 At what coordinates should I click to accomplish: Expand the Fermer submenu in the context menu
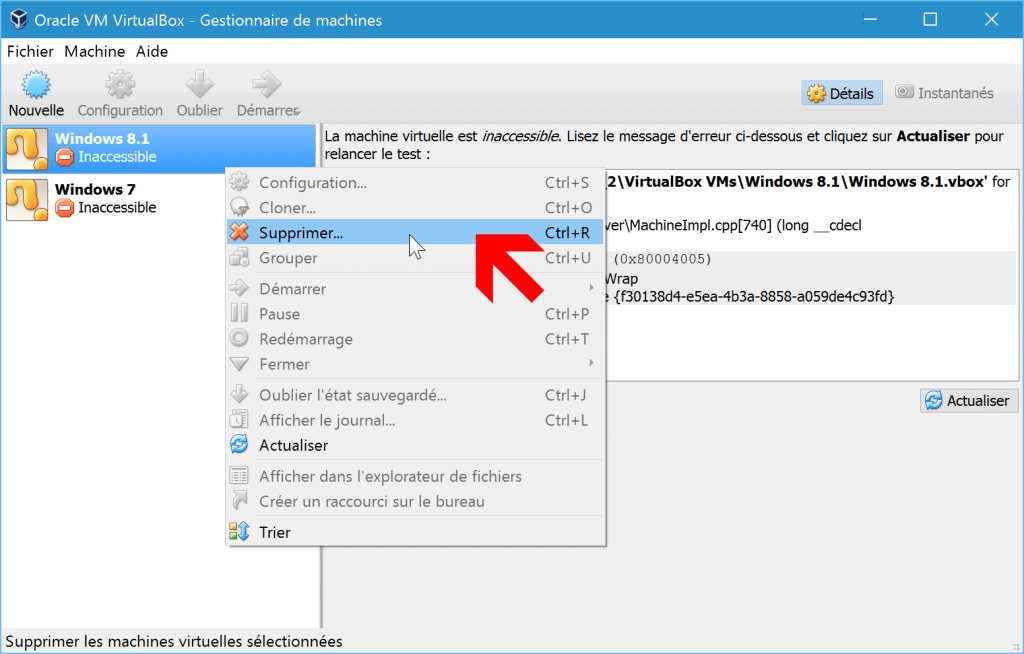pyautogui.click(x=415, y=364)
